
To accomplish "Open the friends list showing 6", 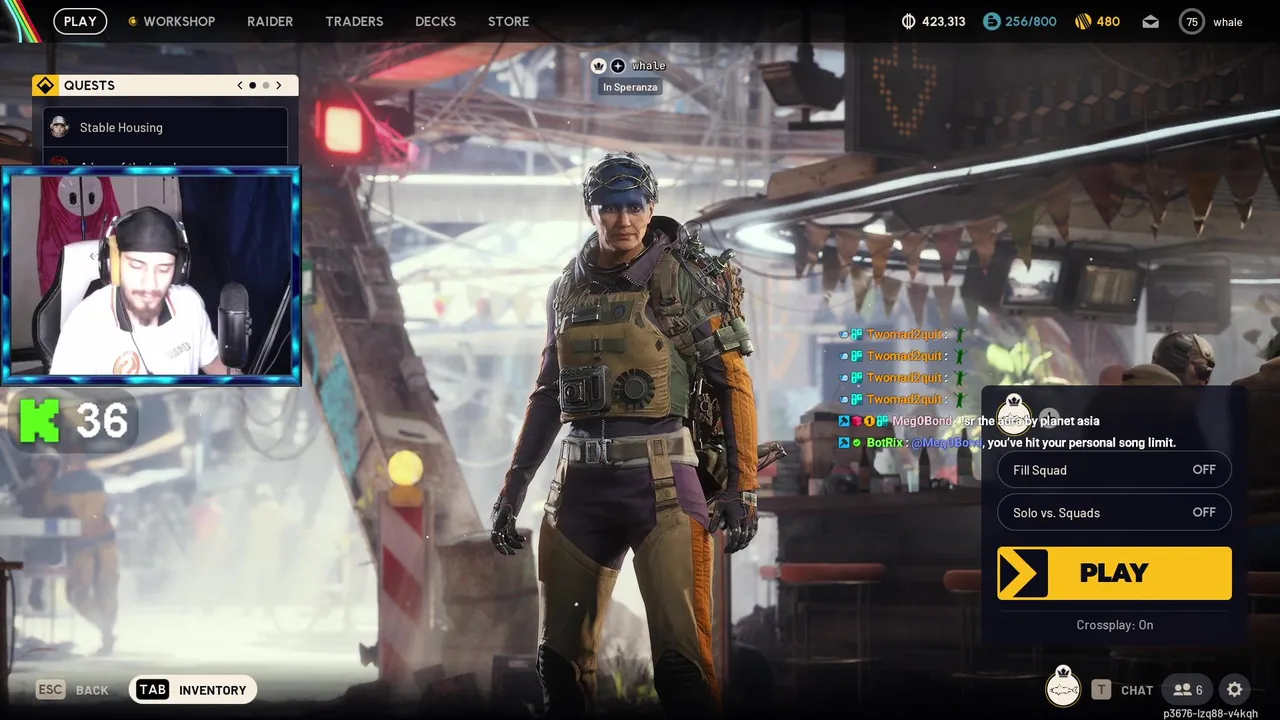I will pos(1188,690).
